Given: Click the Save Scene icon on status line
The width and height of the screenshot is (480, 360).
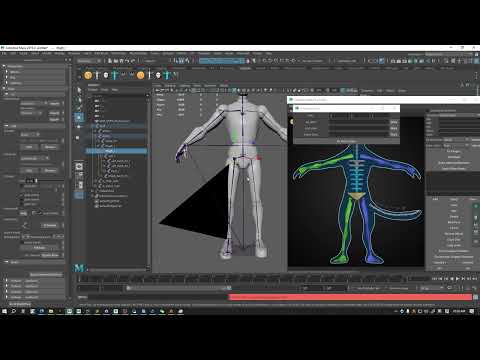Looking at the screenshot, I should pyautogui.click(x=121, y=61).
